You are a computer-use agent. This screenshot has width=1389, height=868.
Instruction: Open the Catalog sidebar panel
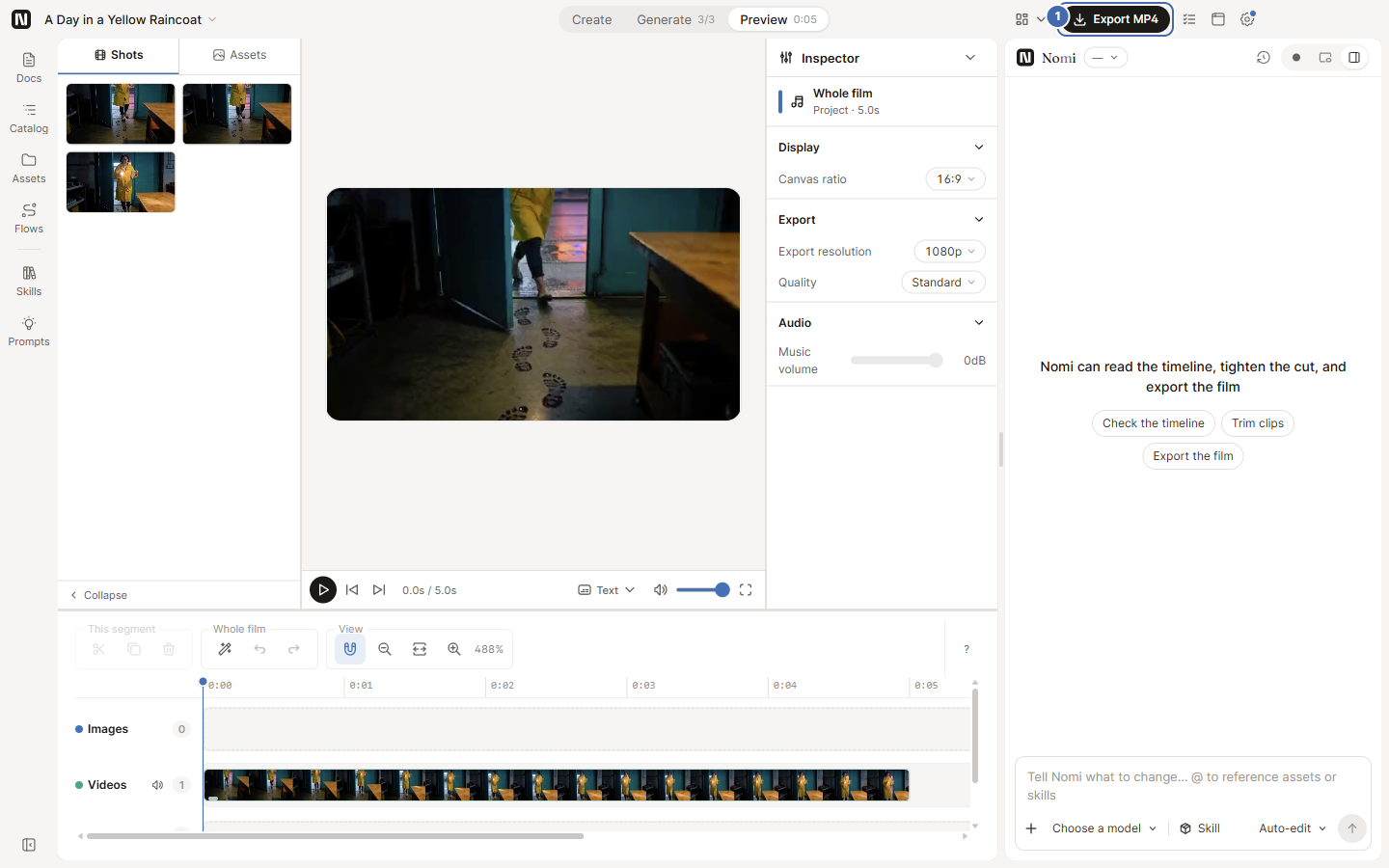(x=29, y=118)
